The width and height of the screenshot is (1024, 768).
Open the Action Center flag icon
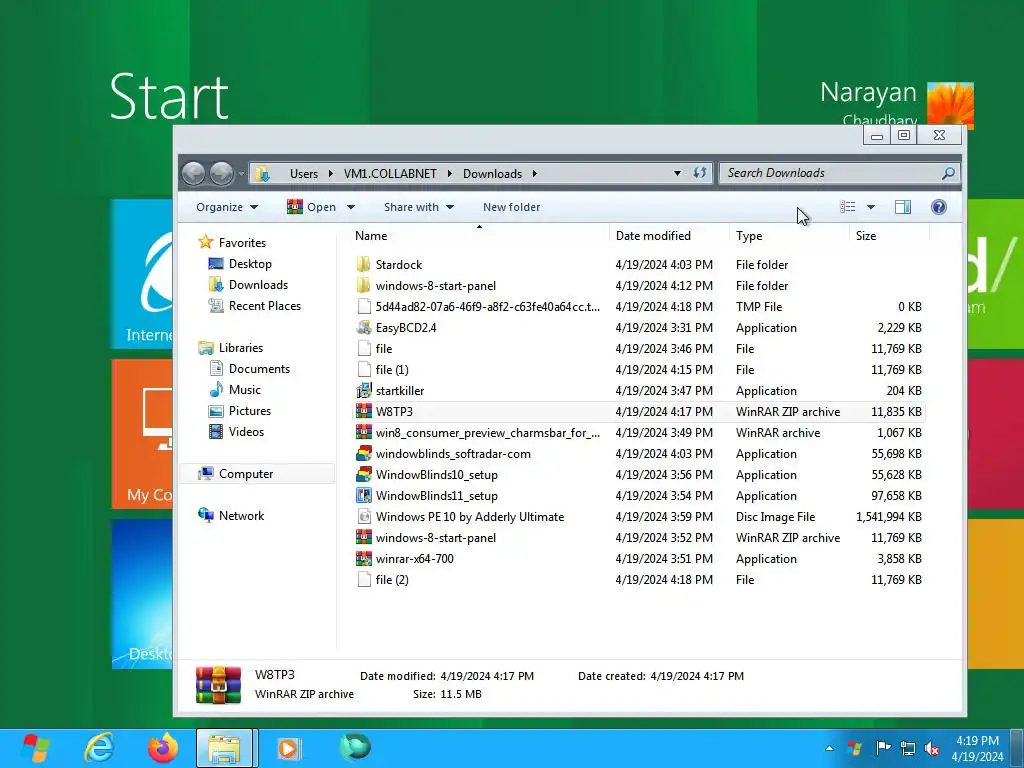(x=883, y=748)
